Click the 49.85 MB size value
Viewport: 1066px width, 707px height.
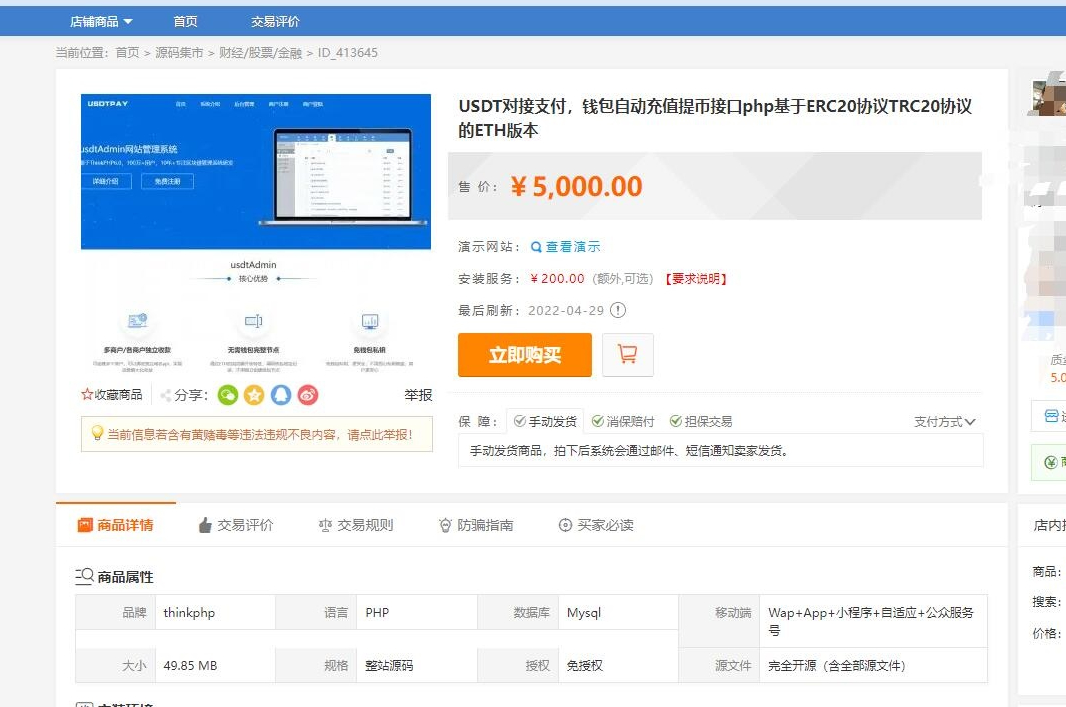(190, 666)
